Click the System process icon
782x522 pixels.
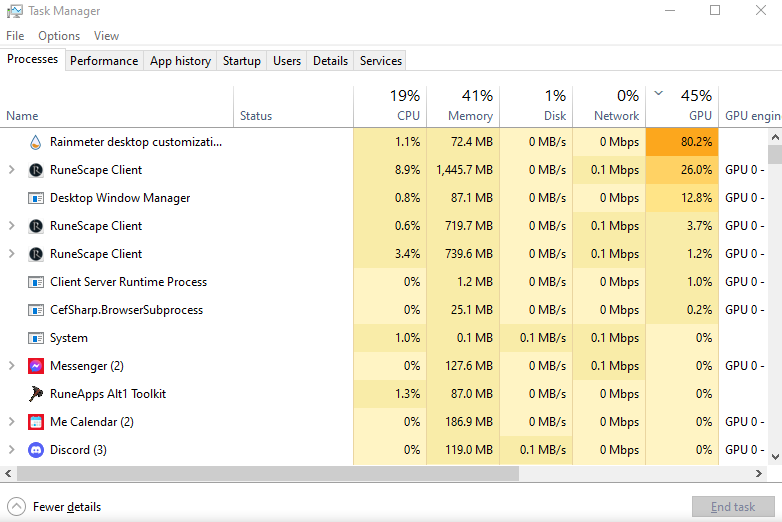click(35, 338)
